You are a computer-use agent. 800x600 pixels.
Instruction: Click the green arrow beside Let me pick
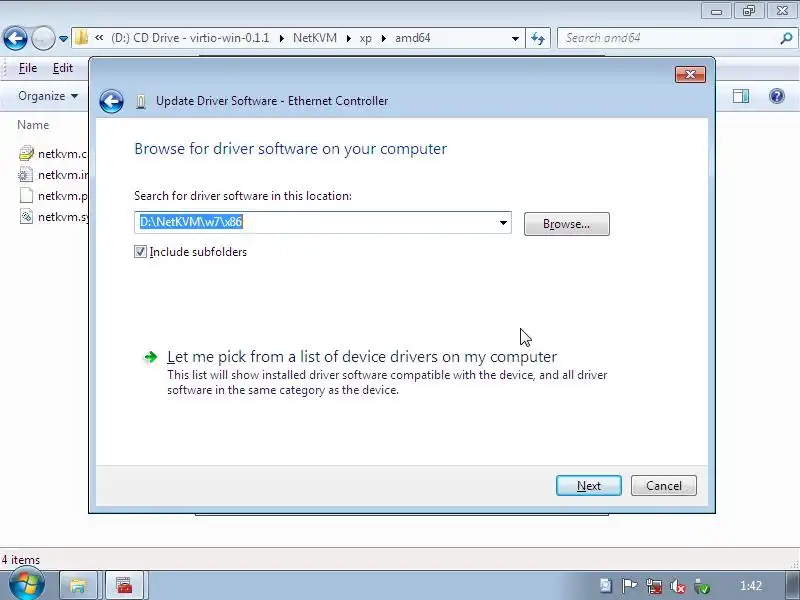pos(151,357)
